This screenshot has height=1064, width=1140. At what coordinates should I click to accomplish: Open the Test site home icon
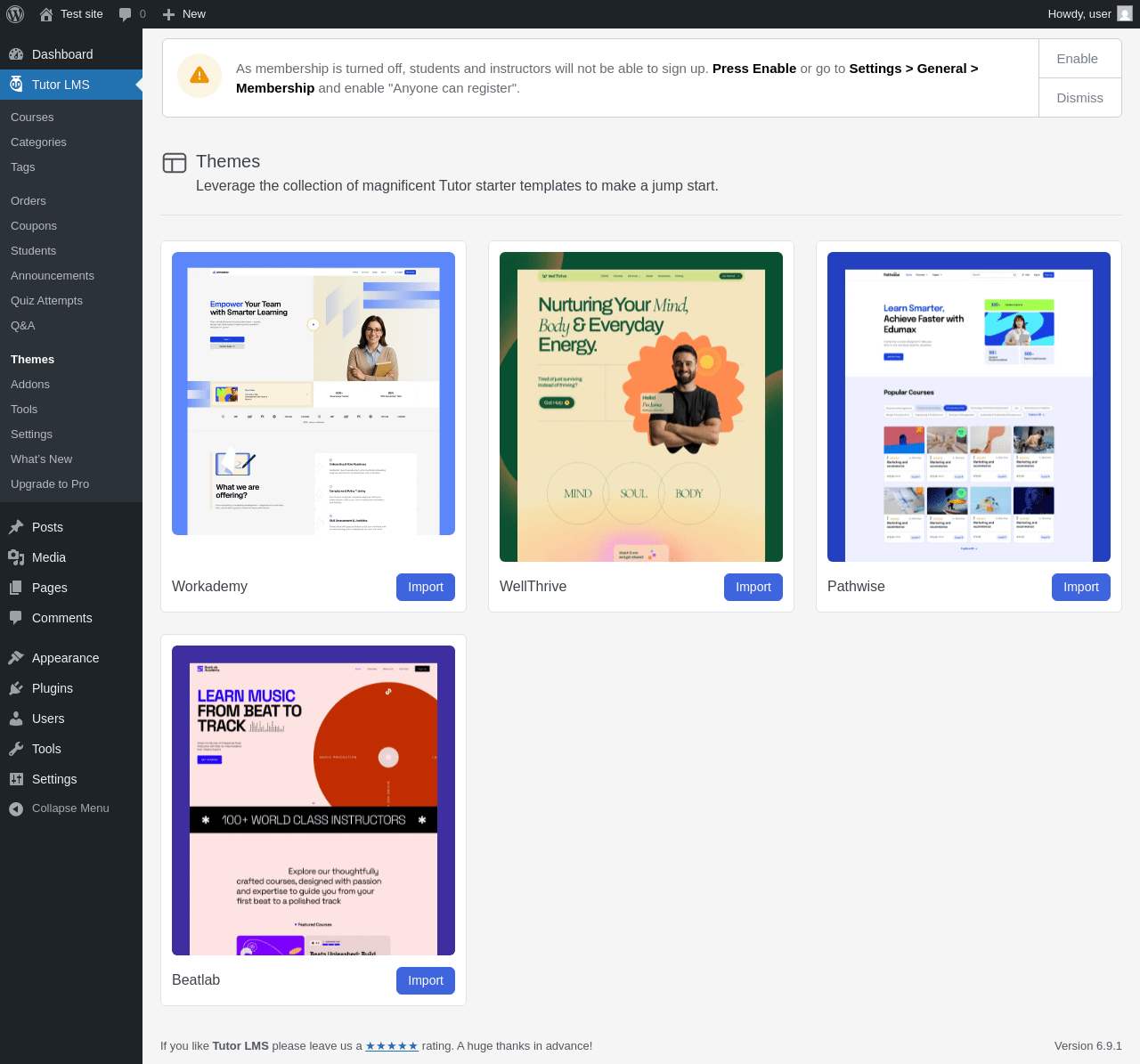pyautogui.click(x=46, y=14)
